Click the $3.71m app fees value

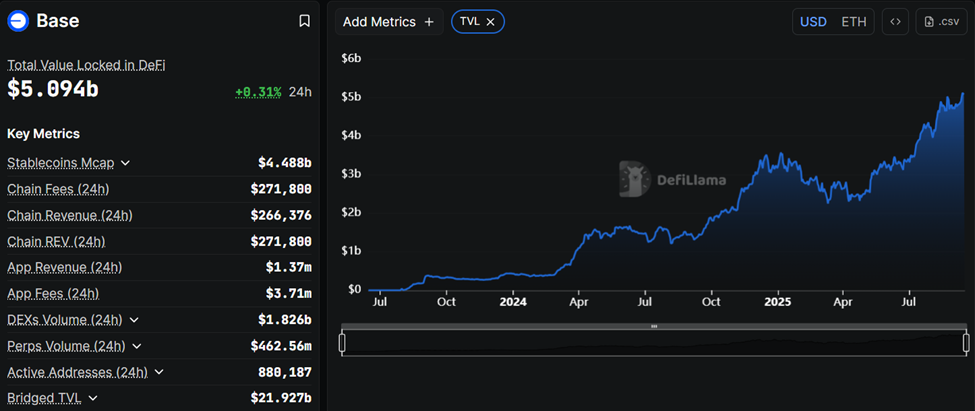[x=289, y=293]
